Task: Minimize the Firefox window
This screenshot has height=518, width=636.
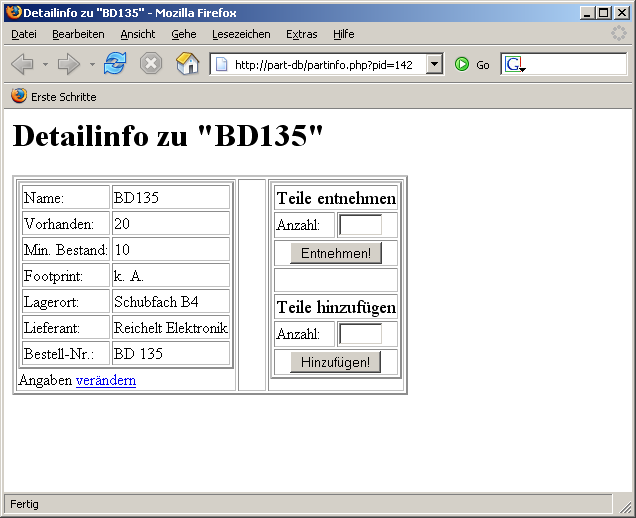Action: click(587, 13)
